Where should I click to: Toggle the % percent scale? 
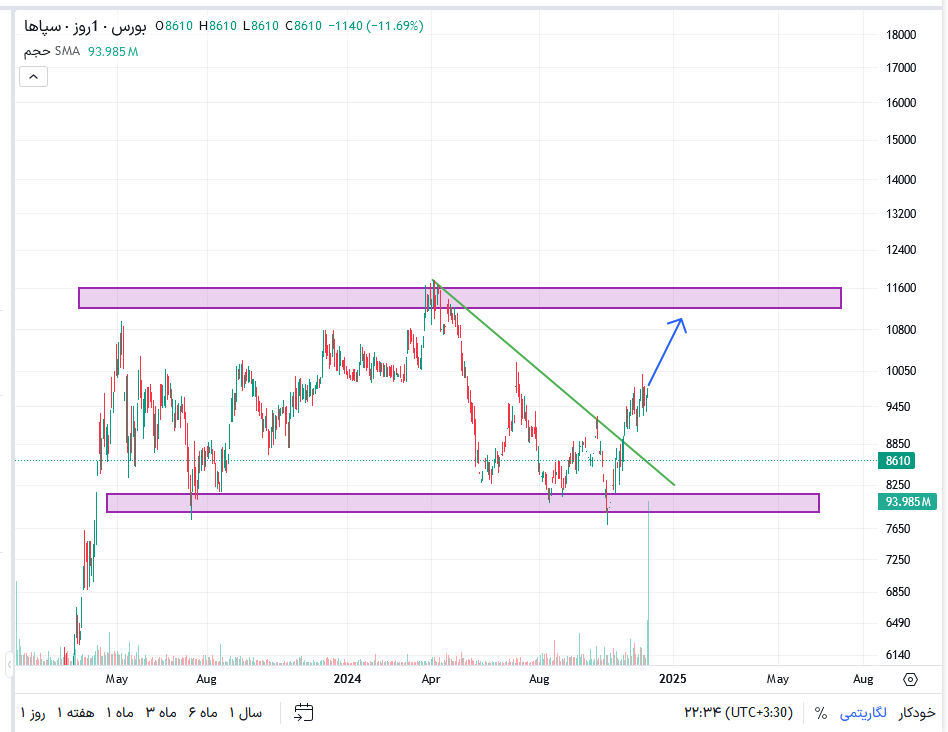click(820, 713)
